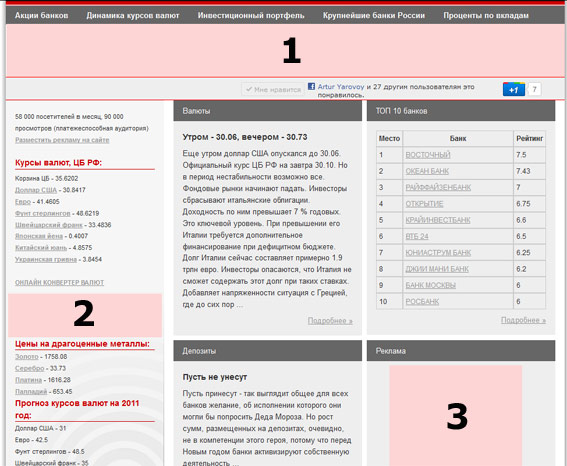Screen dimensions: 567x466
Task: Open the РАЙФФАЙЗЕНБАНК link
Action: [438, 187]
